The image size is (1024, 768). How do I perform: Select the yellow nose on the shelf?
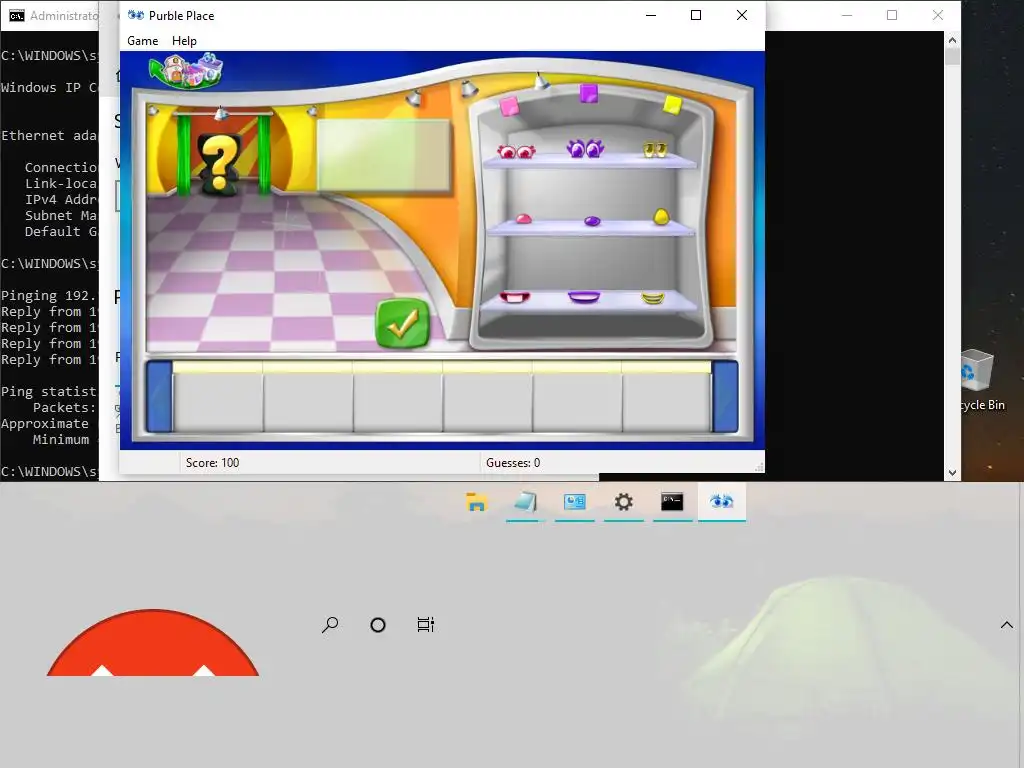click(661, 216)
